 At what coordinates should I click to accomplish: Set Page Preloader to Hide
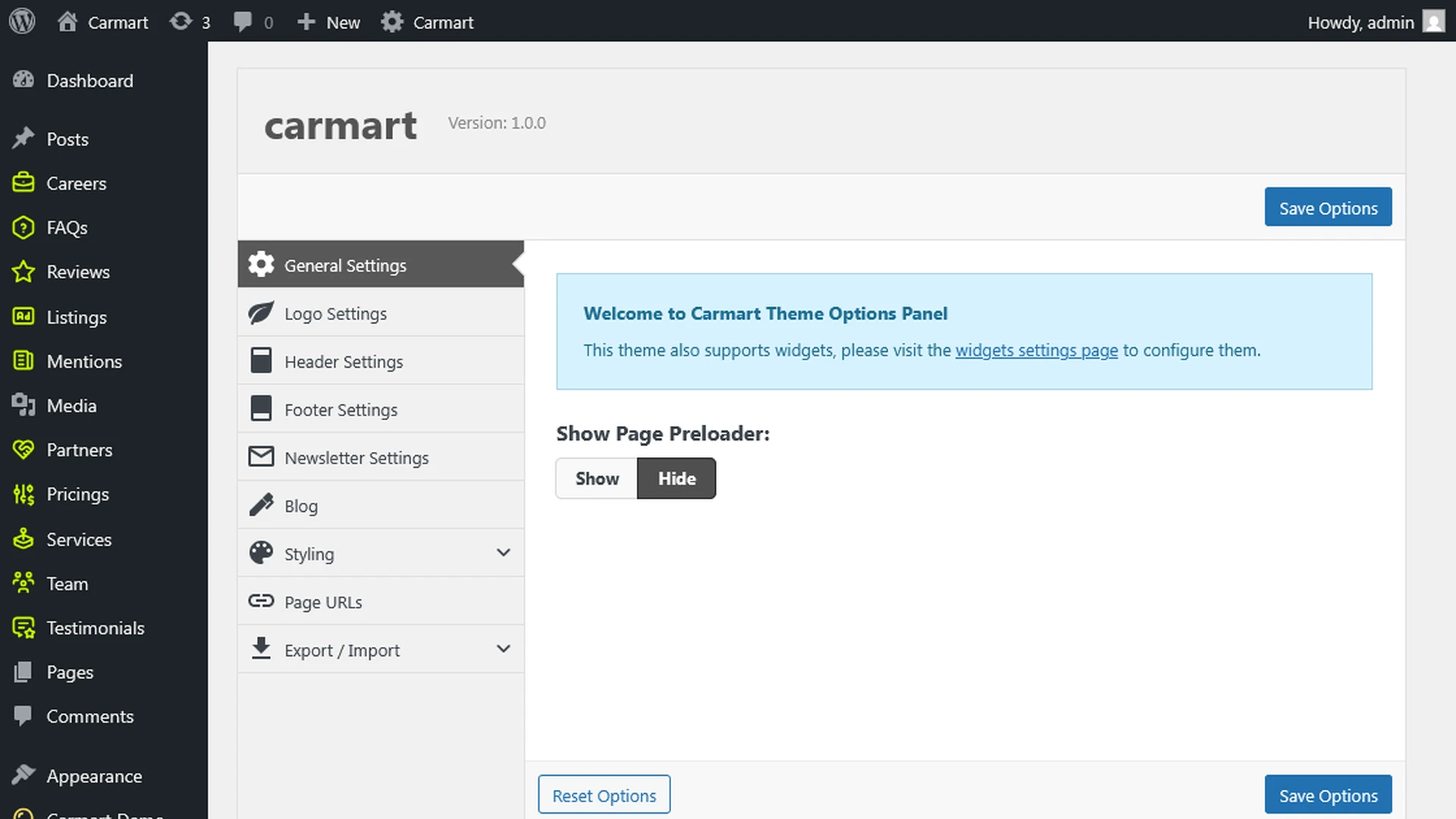676,479
